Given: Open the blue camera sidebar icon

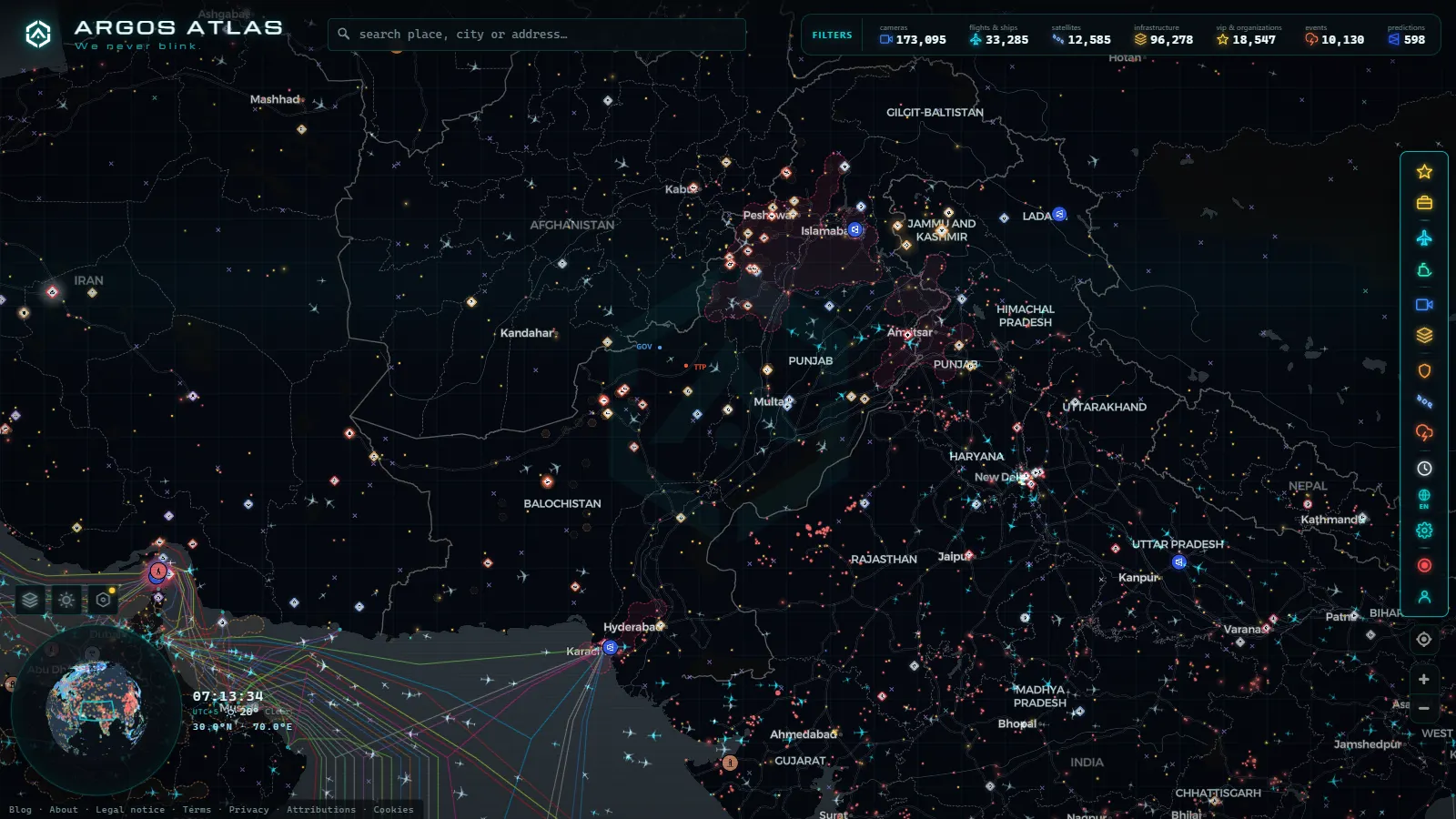Looking at the screenshot, I should (x=1424, y=304).
